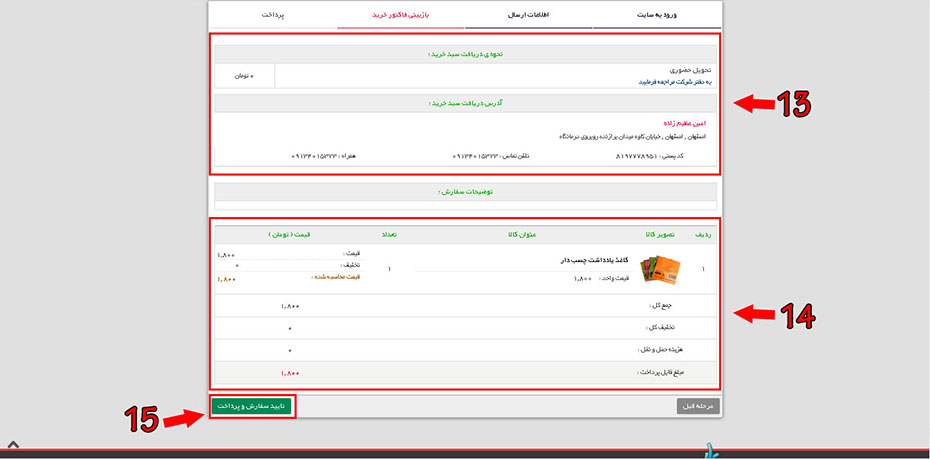Click the آدرس دریافت سبد خرید header
Screen dimensions: 930x459
pos(465,103)
